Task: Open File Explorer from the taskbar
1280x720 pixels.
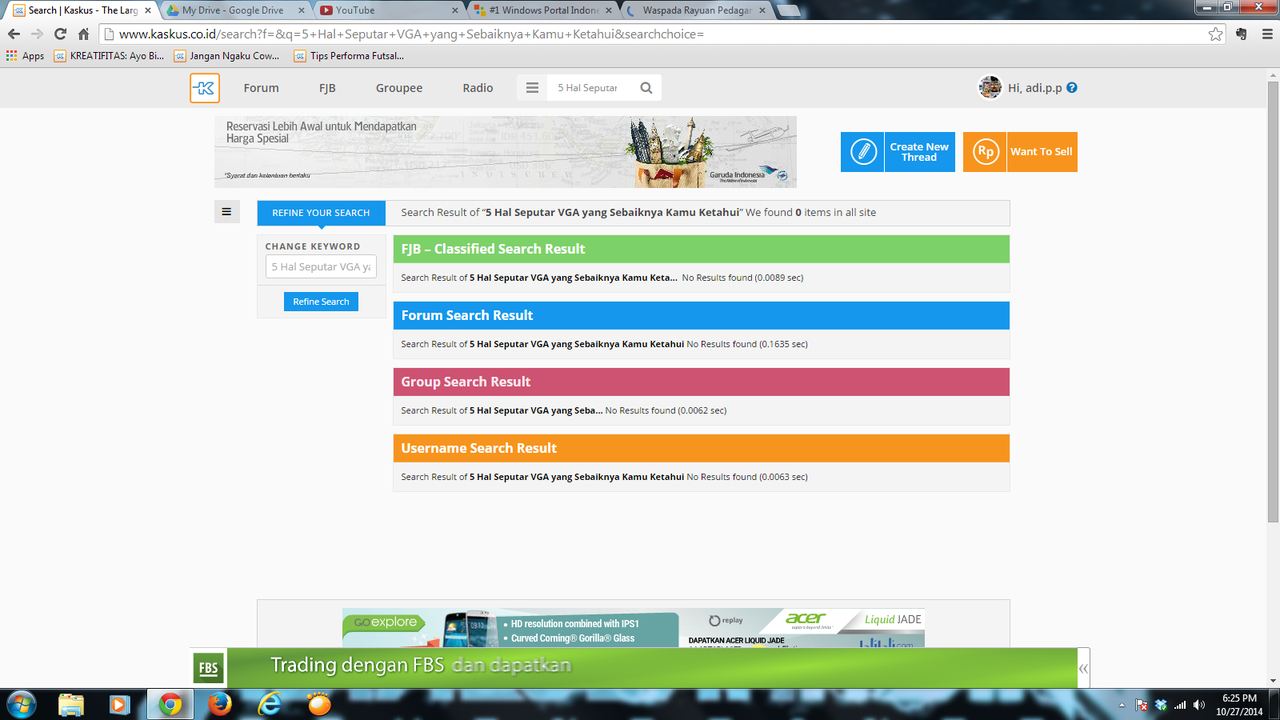Action: click(71, 704)
